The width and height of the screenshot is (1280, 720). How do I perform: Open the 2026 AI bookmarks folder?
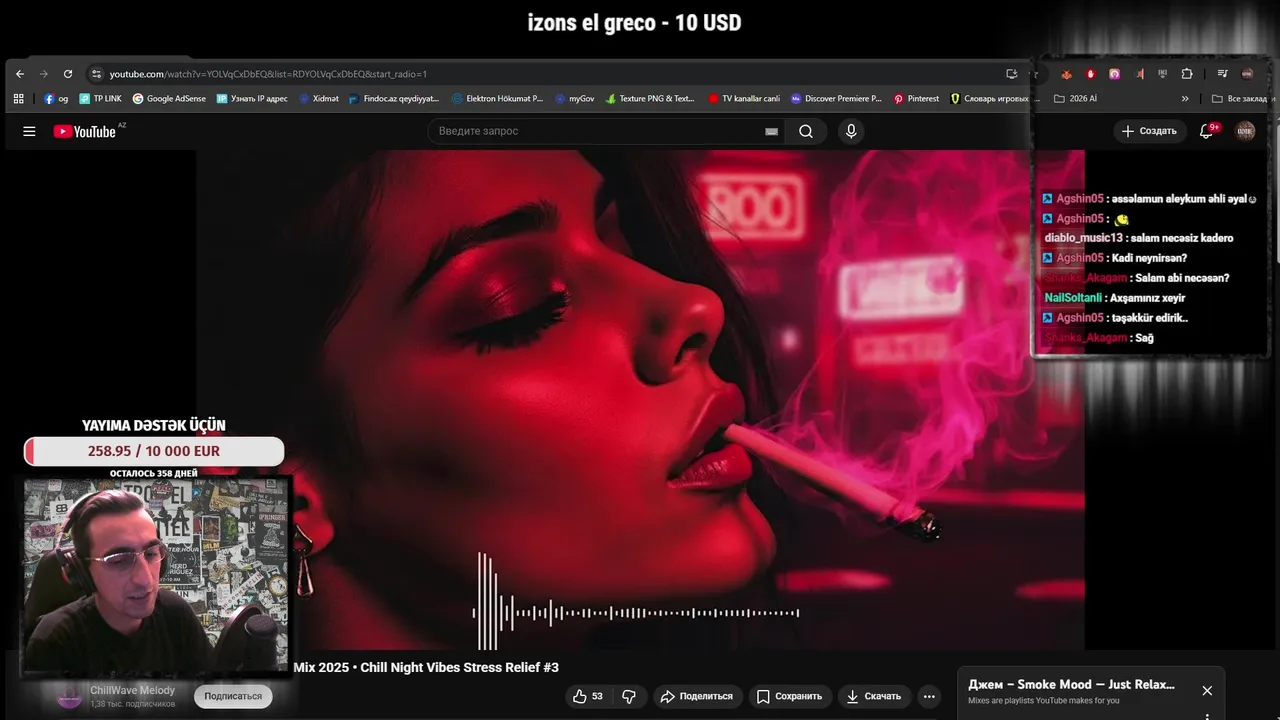click(x=1076, y=99)
